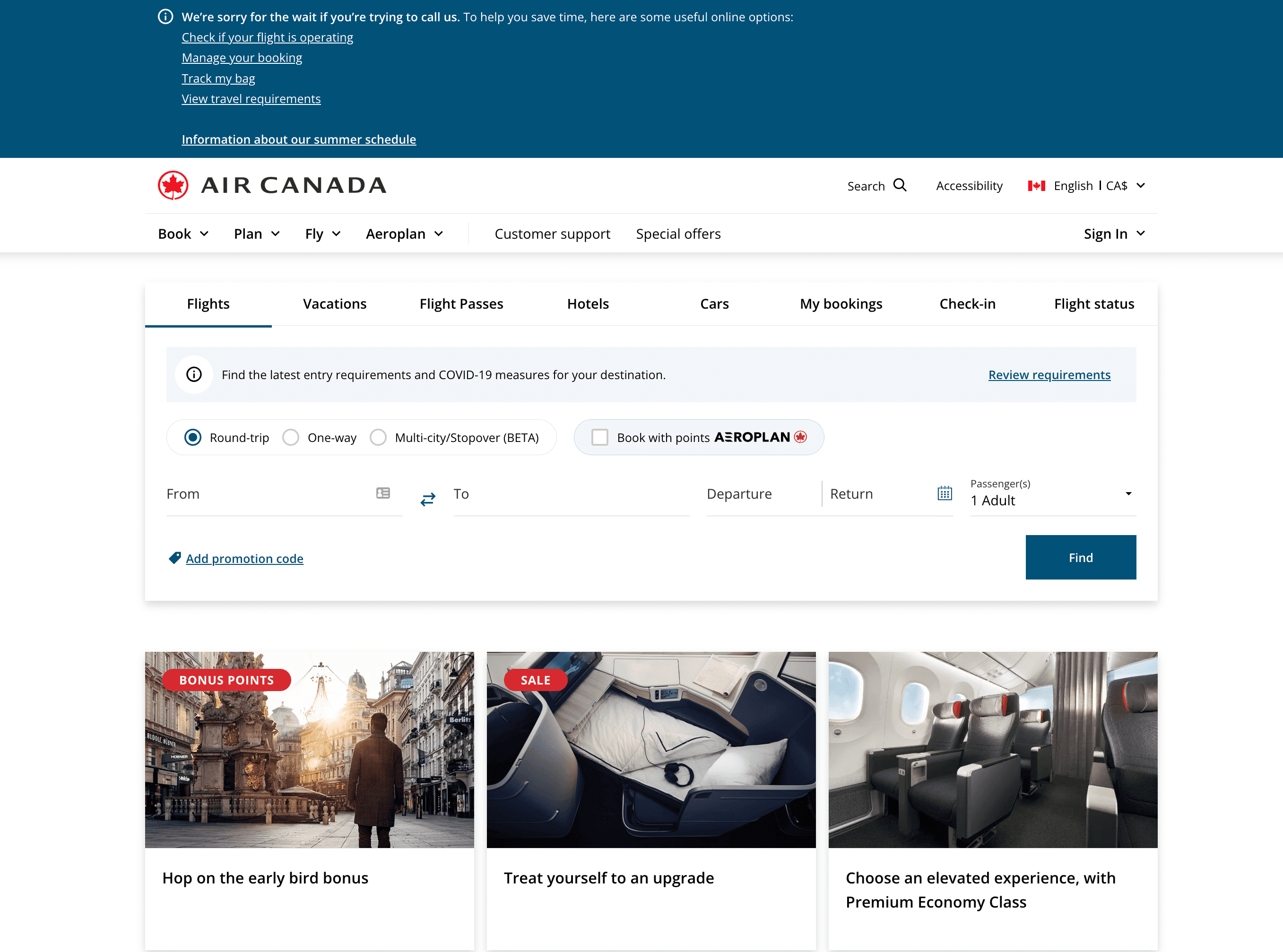Screen dimensions: 1283x952
Task: Swap origin and destination with arrows icon
Action: [x=428, y=499]
